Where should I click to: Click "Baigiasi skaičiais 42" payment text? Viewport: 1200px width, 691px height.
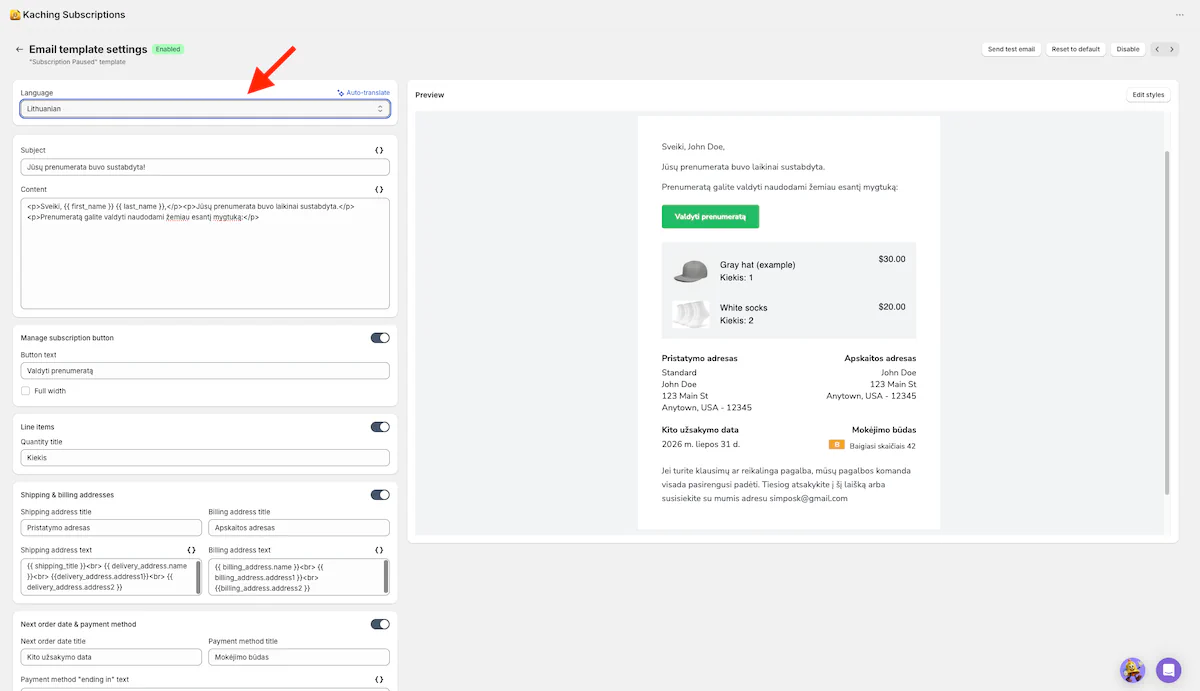(x=883, y=446)
